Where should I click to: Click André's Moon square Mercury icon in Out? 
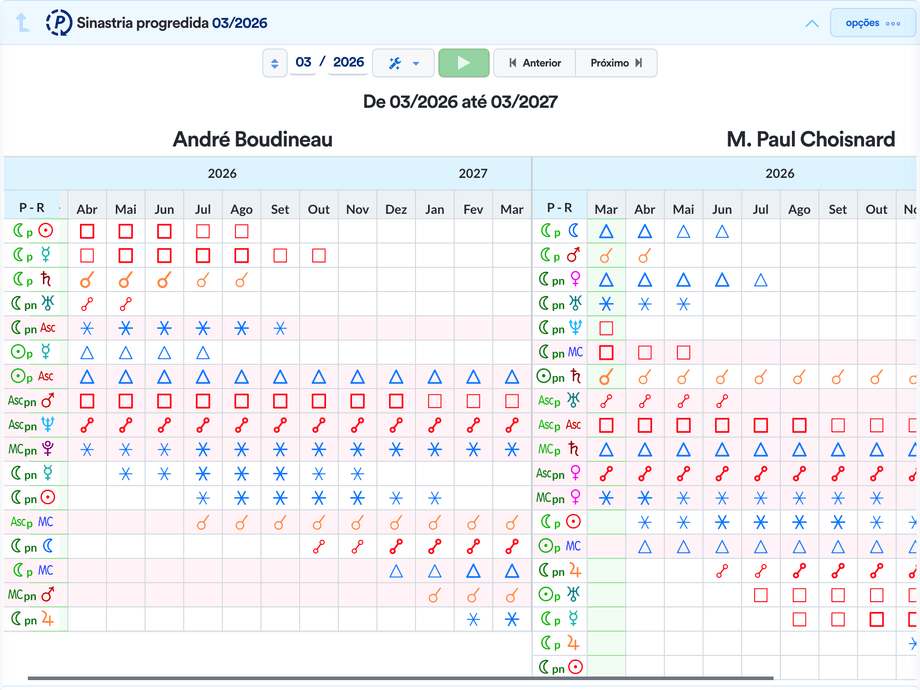(x=319, y=256)
